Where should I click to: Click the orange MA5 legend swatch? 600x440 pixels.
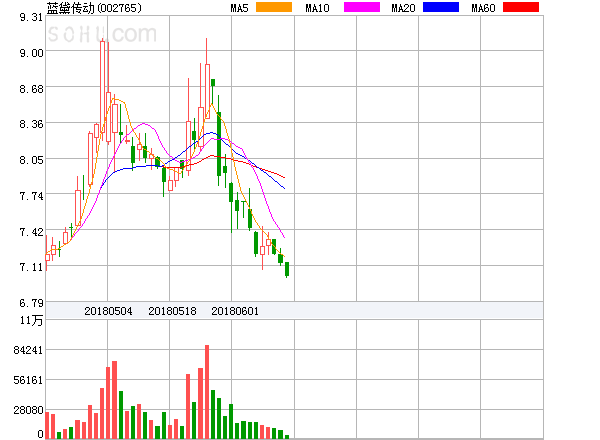tap(274, 7)
